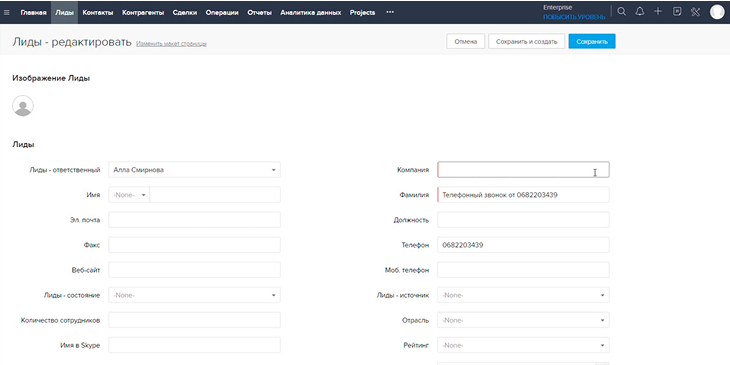Screen dimensions: 730x365
Task: Open the Контрагенты tab
Action: (x=143, y=13)
